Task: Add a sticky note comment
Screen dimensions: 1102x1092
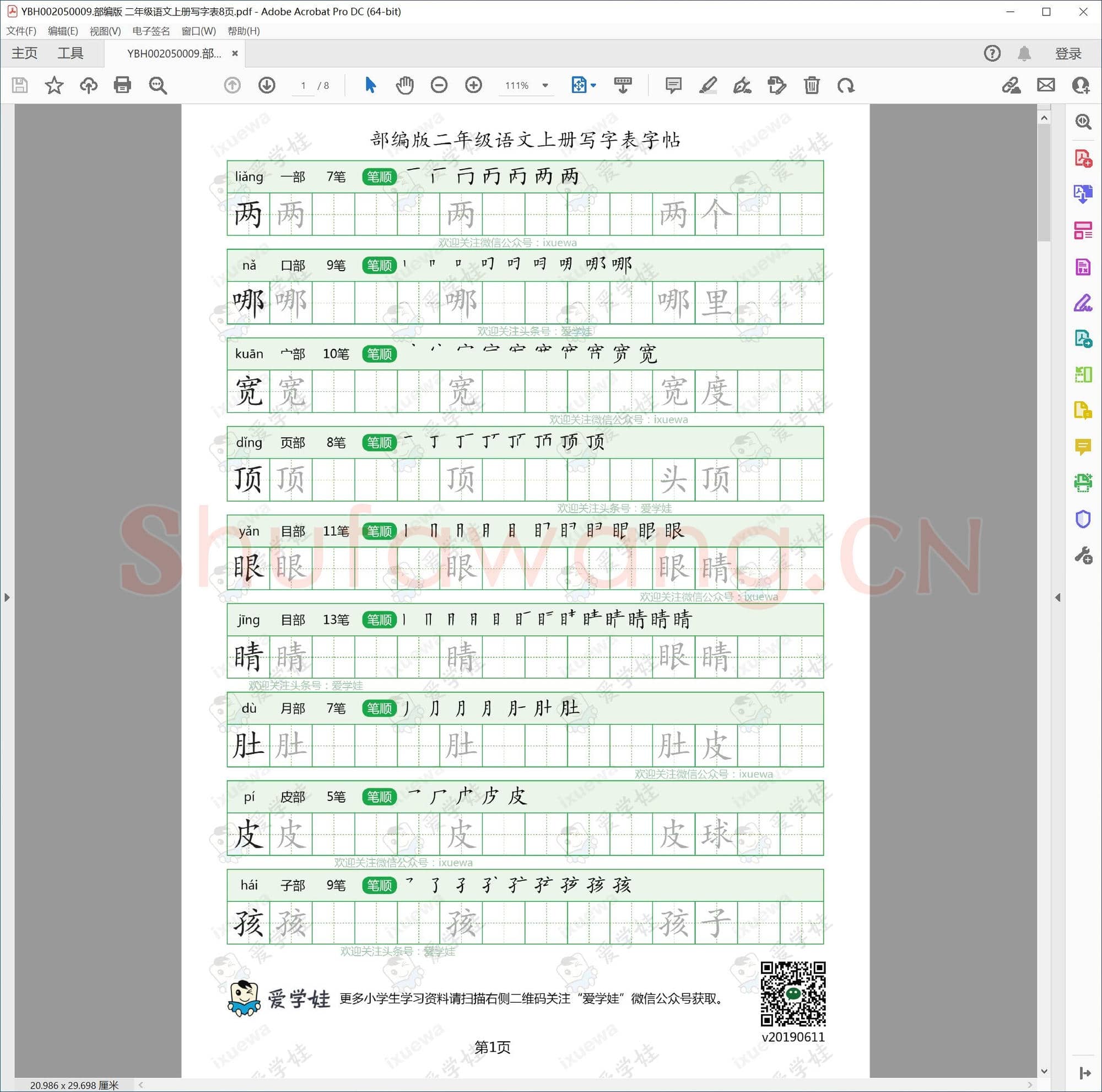Action: tap(673, 85)
